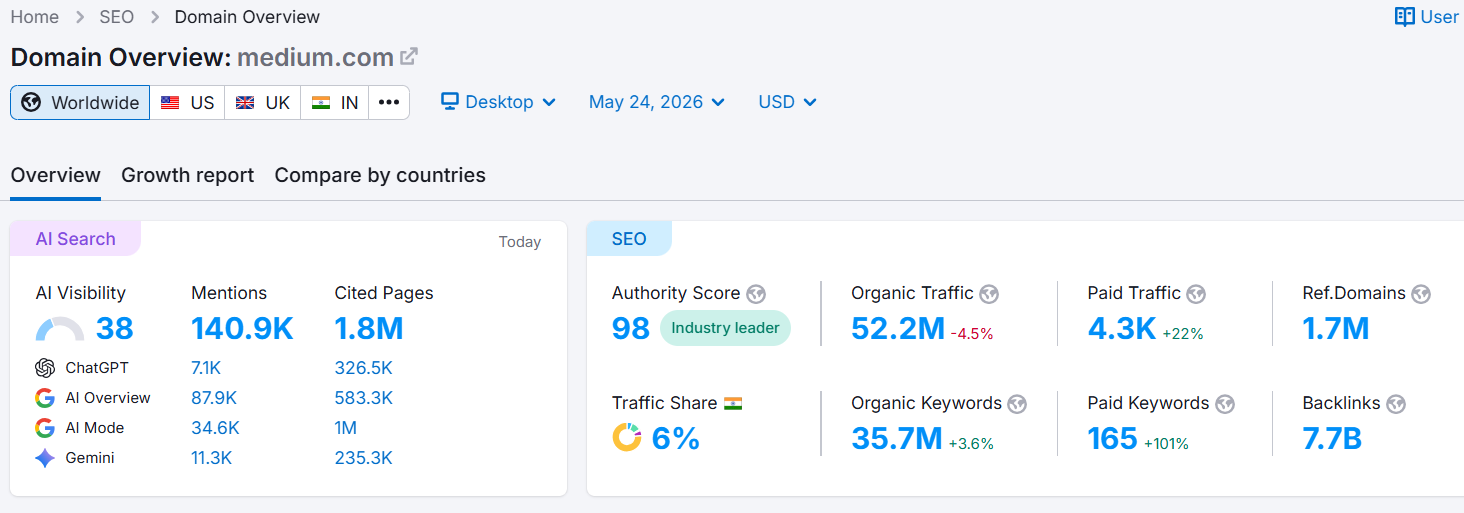Click globe icon next to Paid Keywords
Viewport: 1464px width, 513px height.
coord(1225,404)
